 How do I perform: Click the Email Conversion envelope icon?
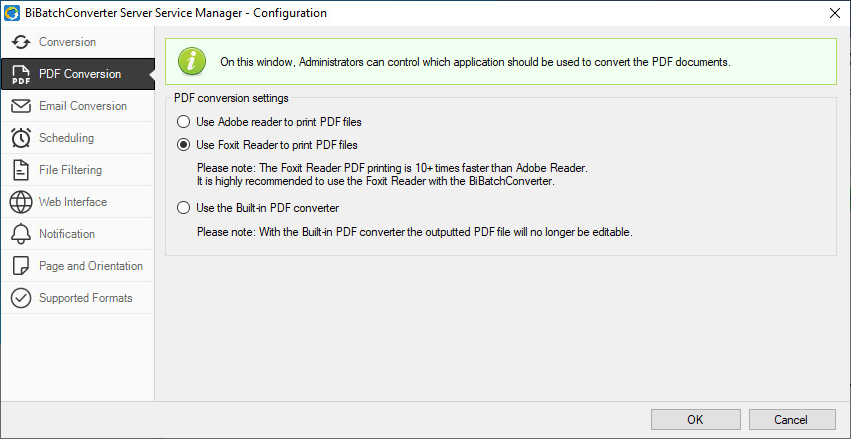coord(21,106)
